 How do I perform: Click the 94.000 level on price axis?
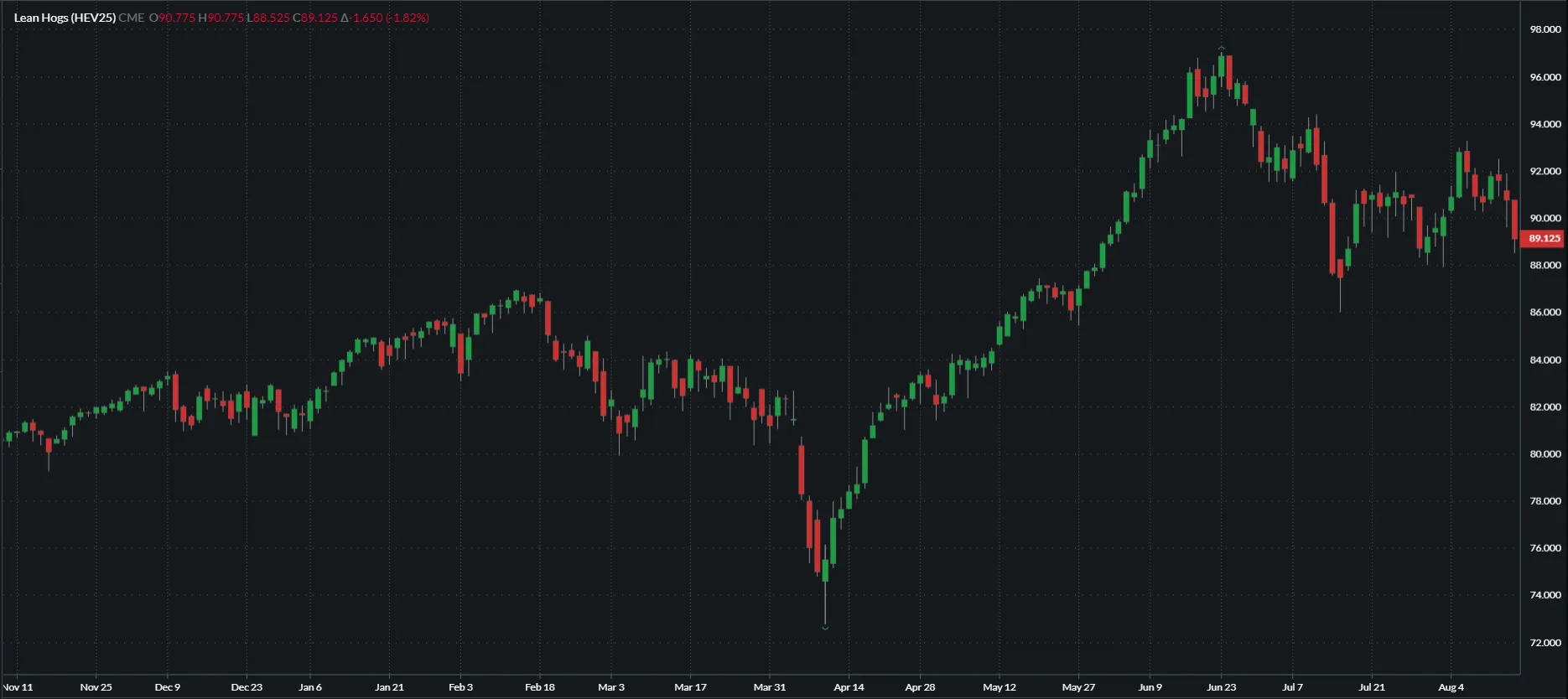tap(1545, 124)
